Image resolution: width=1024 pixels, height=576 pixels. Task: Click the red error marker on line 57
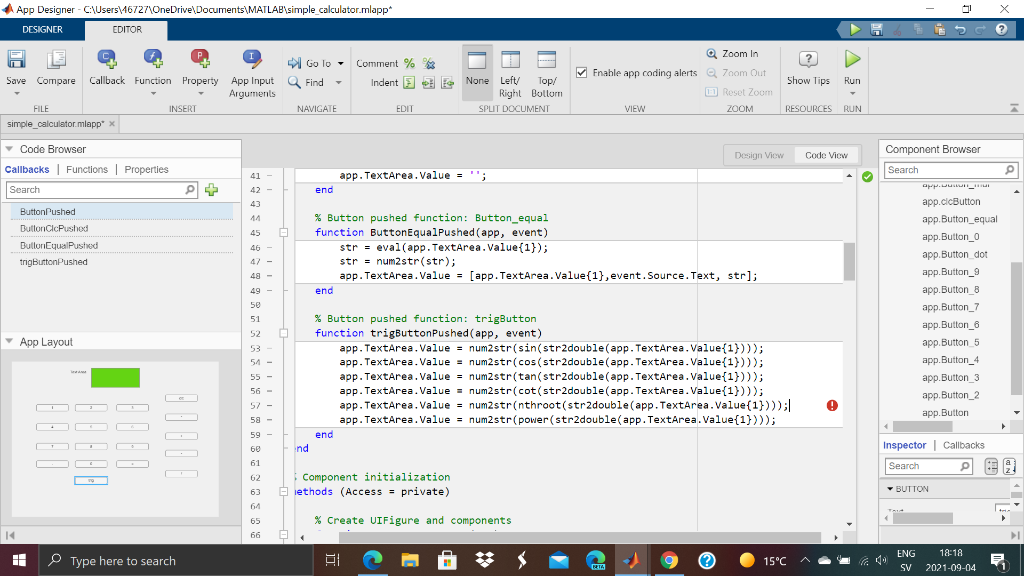832,405
